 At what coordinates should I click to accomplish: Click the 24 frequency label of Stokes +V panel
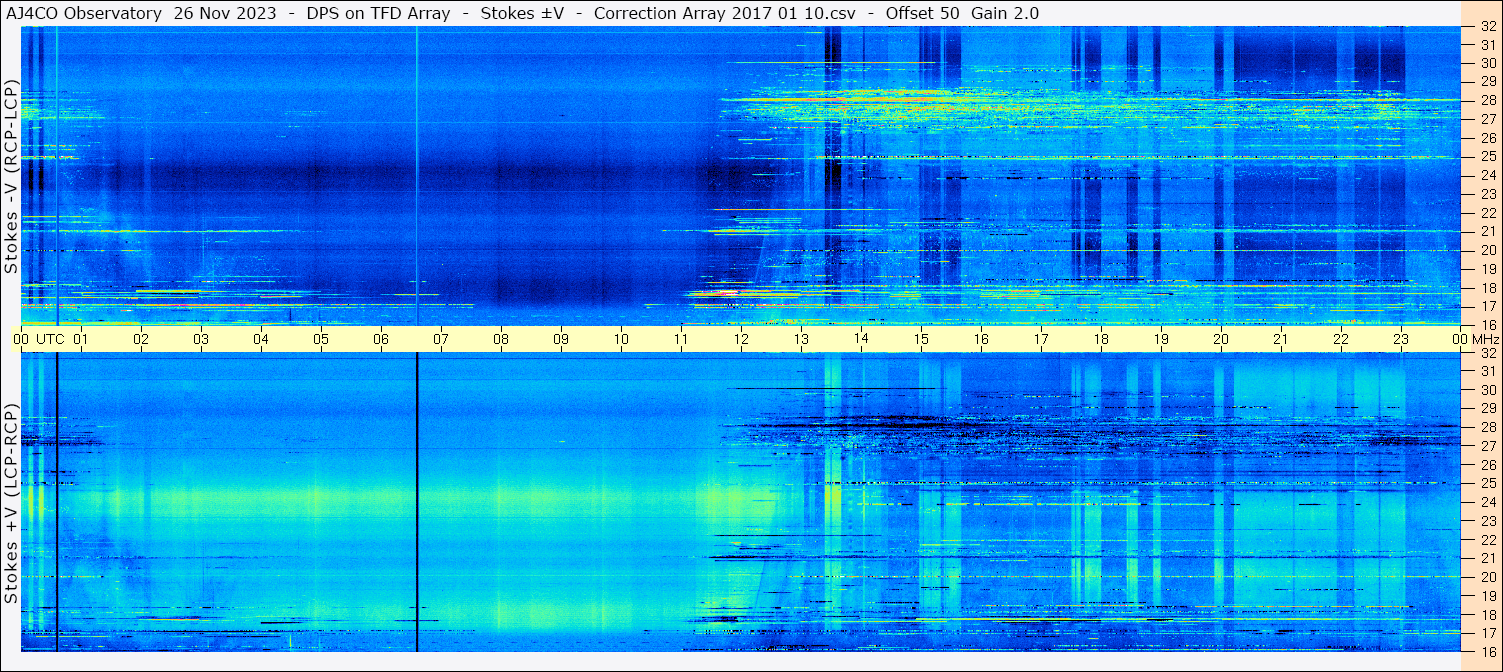(x=1487, y=502)
